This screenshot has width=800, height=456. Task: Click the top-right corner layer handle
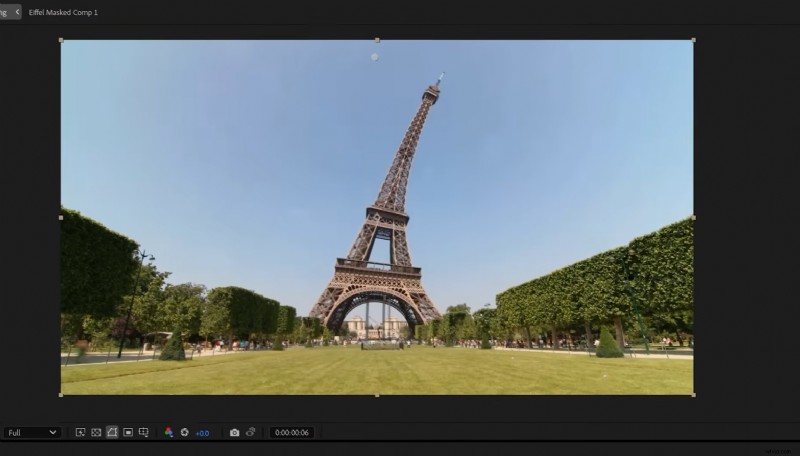[x=693, y=40]
